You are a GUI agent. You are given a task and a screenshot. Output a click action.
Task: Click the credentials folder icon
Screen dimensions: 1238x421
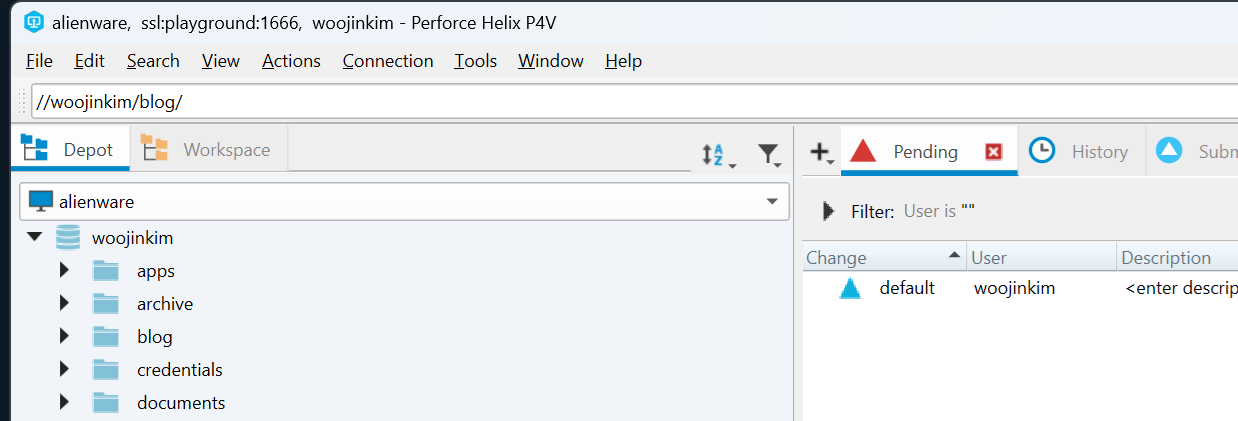pos(106,370)
